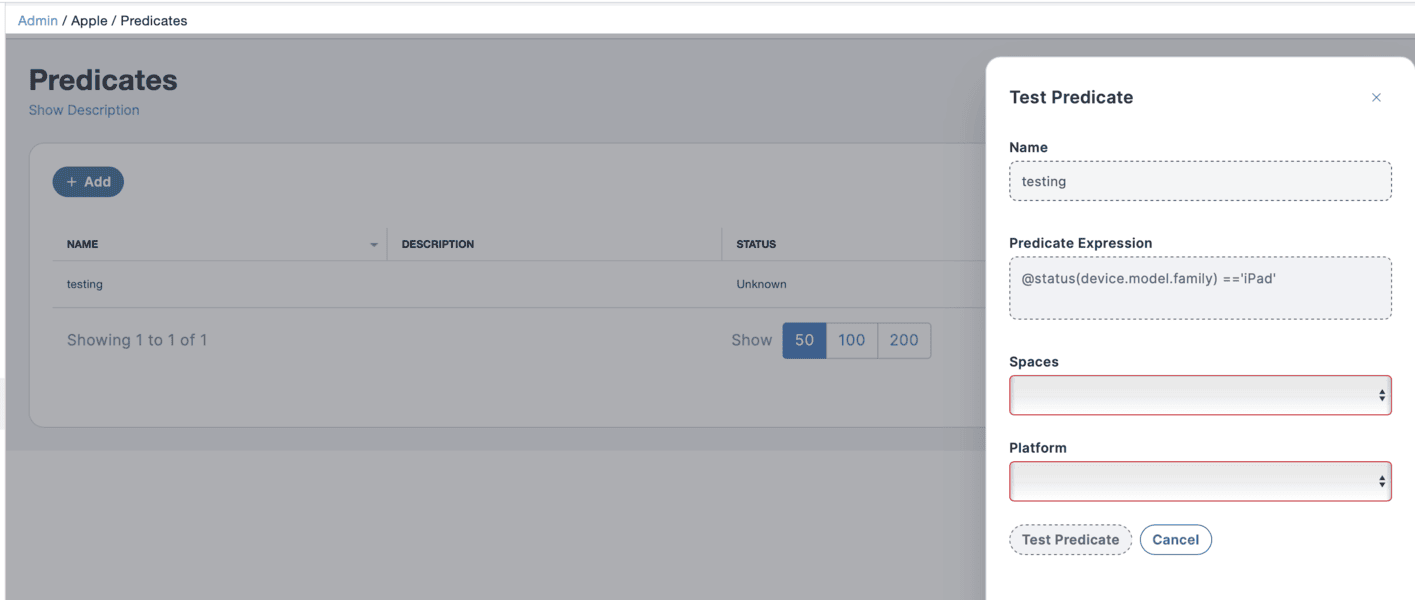This screenshot has width=1415, height=600.
Task: Click the STATUS column header
Action: tap(756, 244)
